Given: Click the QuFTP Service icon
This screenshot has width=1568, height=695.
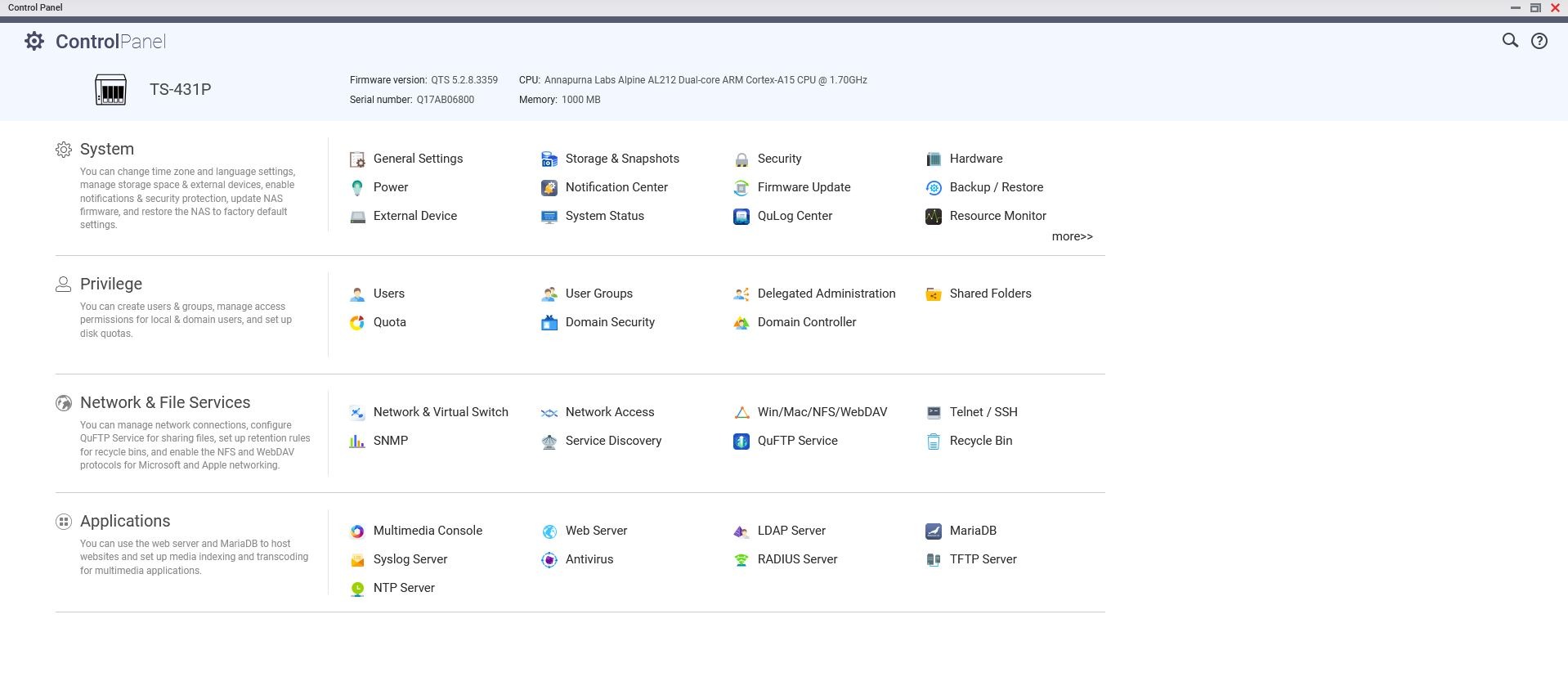Looking at the screenshot, I should pyautogui.click(x=741, y=442).
